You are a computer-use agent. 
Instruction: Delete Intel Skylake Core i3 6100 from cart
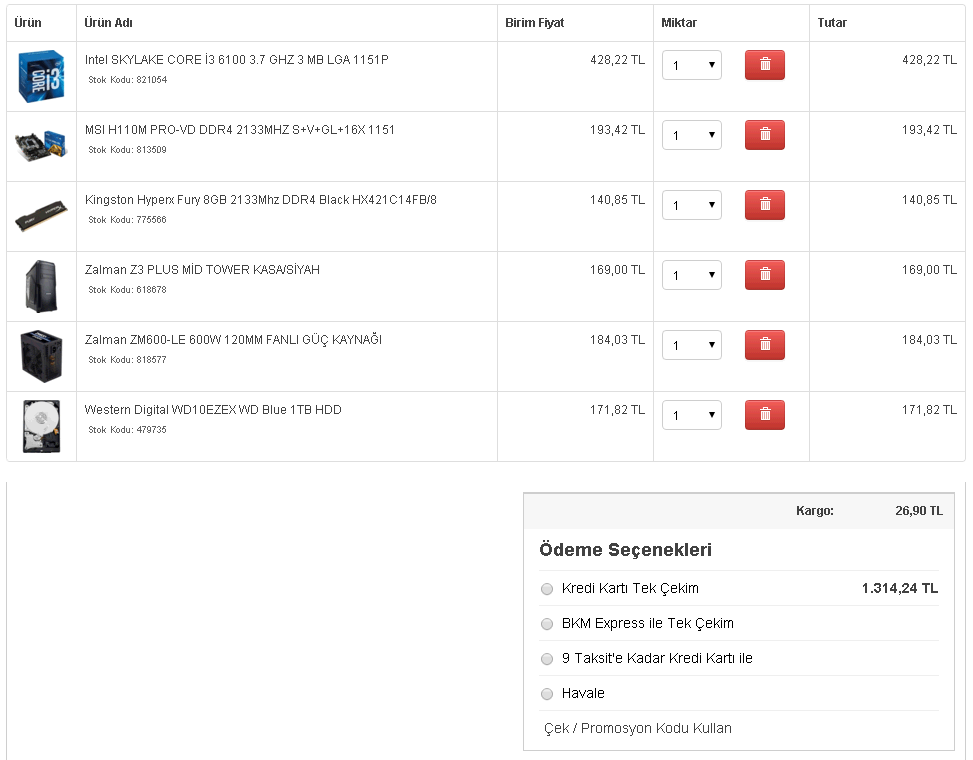[x=764, y=65]
